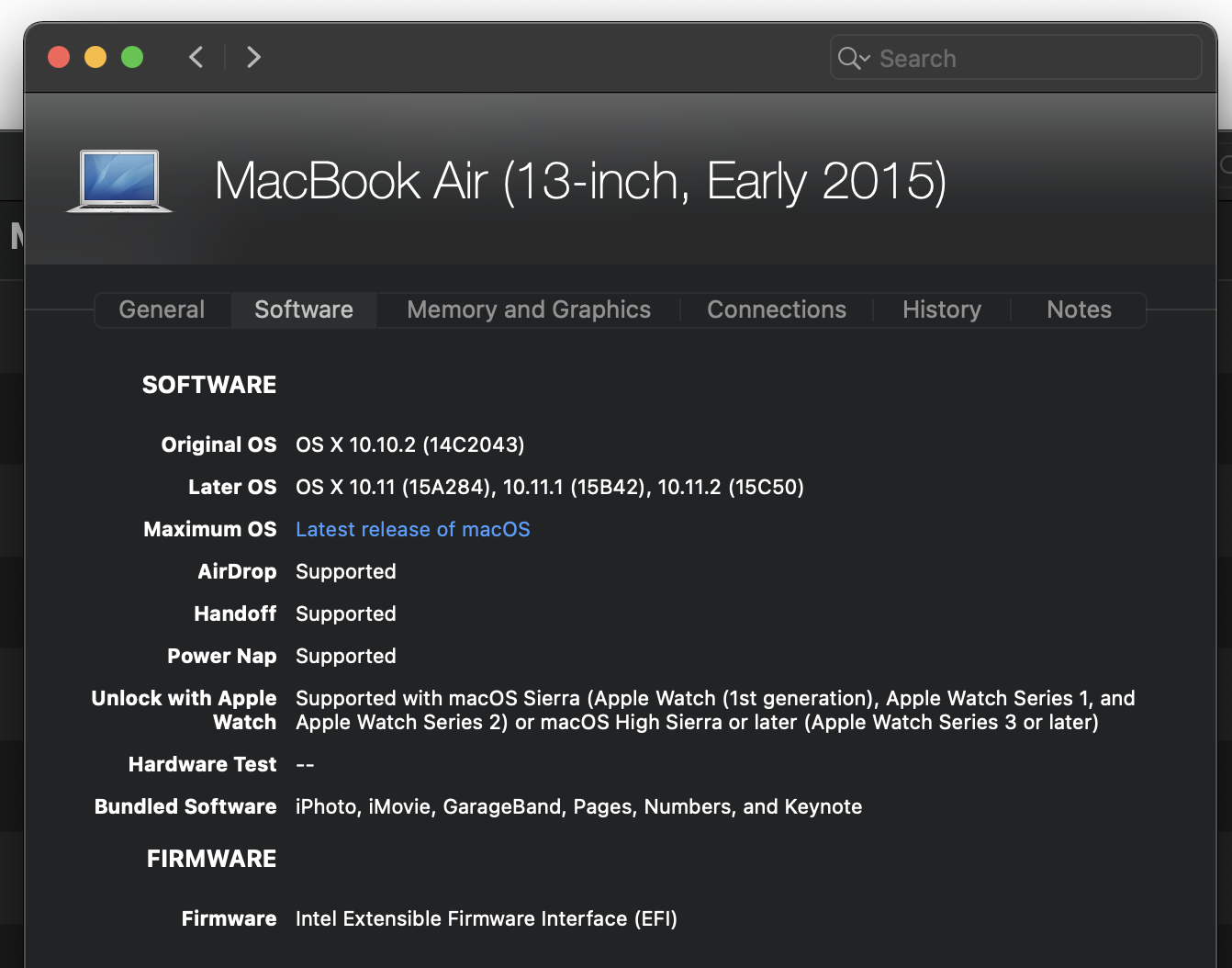Click the FIRMWARE section heading
The image size is (1232, 968).
(x=212, y=859)
